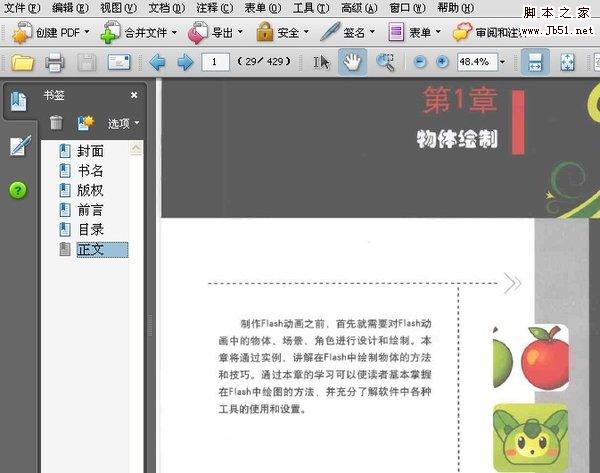Select the 目录 bookmark

(90, 230)
